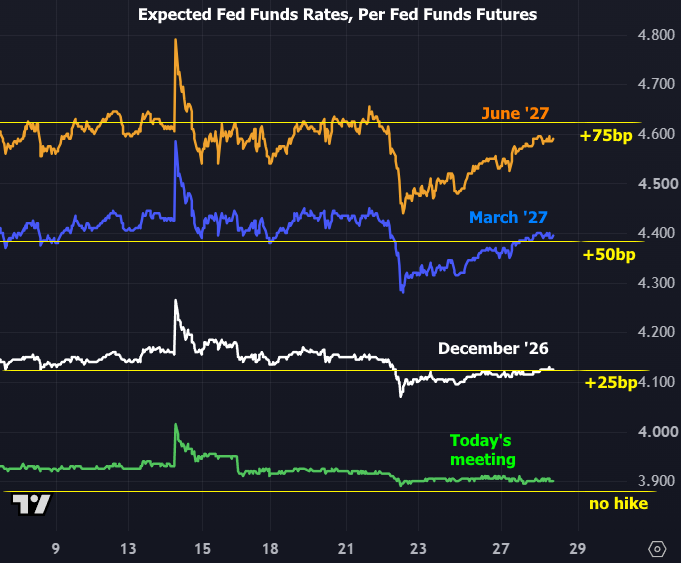The image size is (681, 563).
Task: Select the 'Today's meeting' green label
Action: [x=483, y=450]
